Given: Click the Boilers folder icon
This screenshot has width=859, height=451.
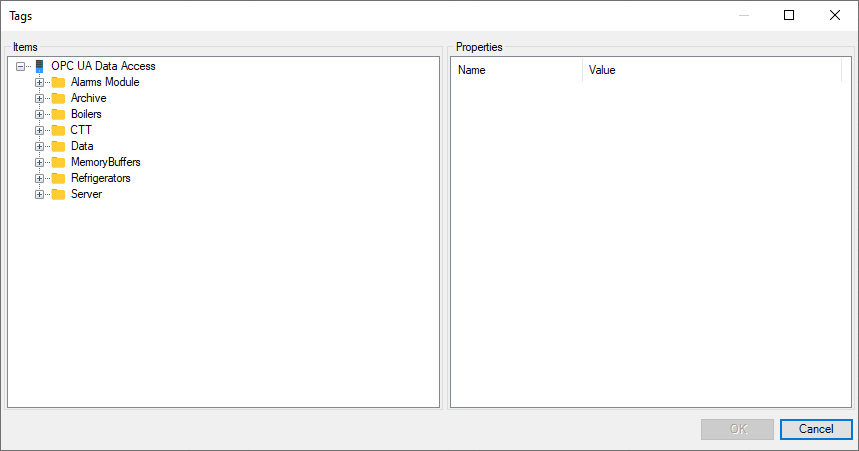Looking at the screenshot, I should pyautogui.click(x=58, y=114).
